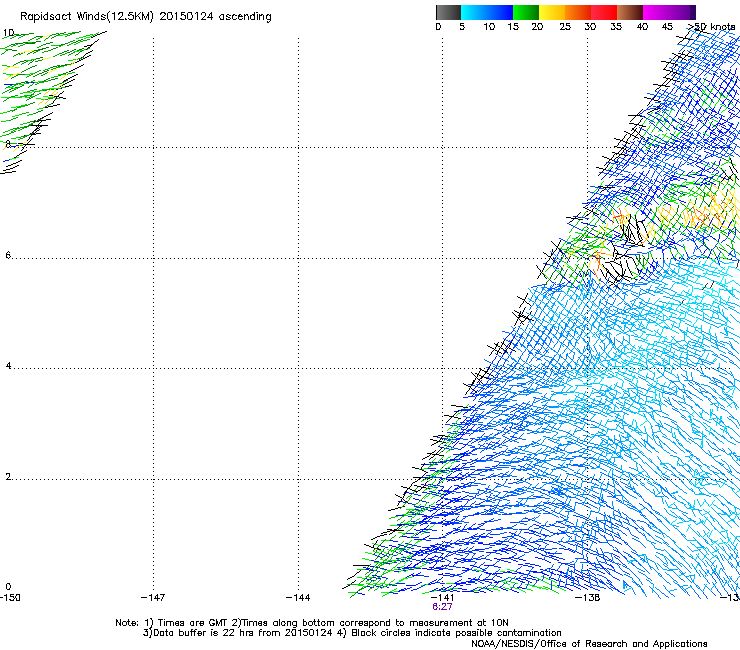The image size is (740, 650).
Task: Click the latitude '4' axis label
Action: [x=8, y=365]
